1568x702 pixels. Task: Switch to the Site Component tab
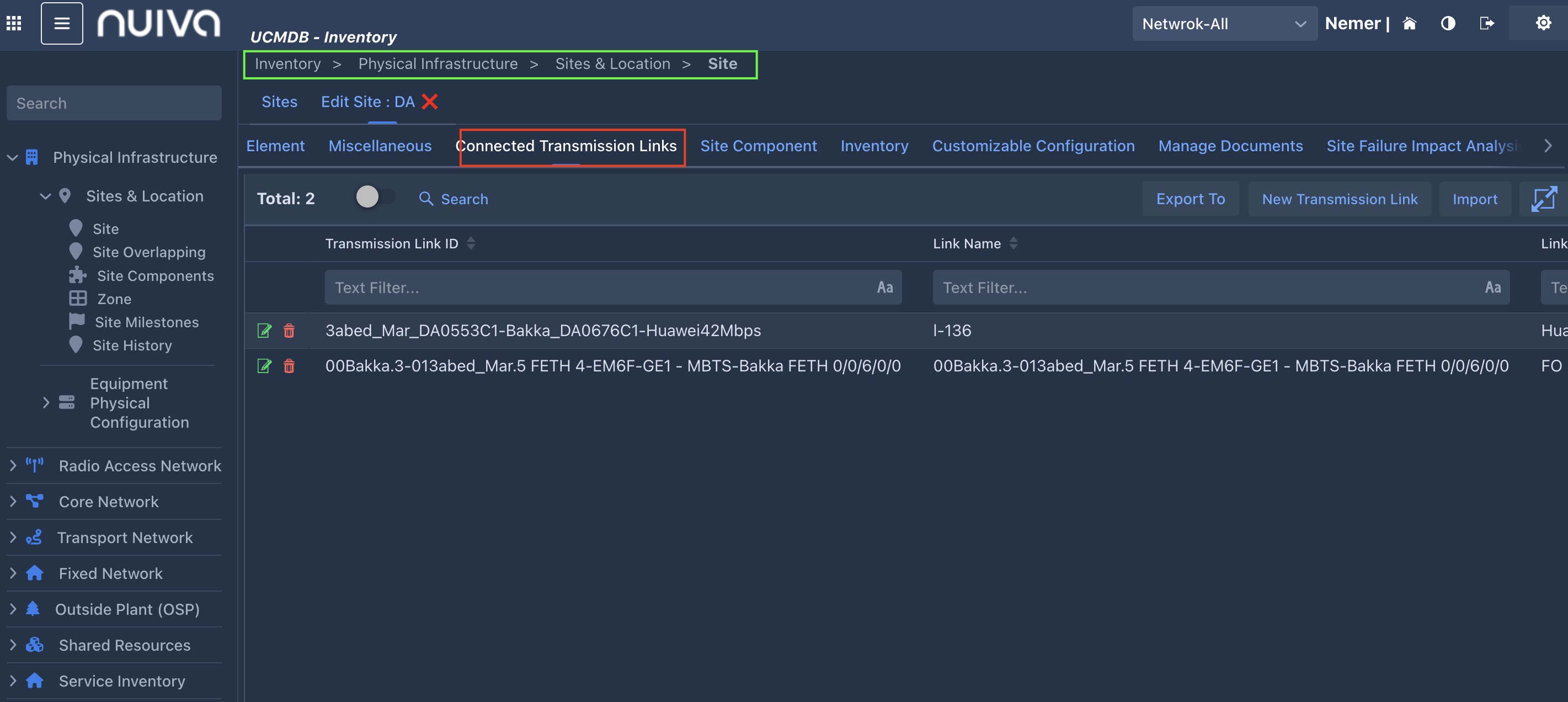pos(758,146)
